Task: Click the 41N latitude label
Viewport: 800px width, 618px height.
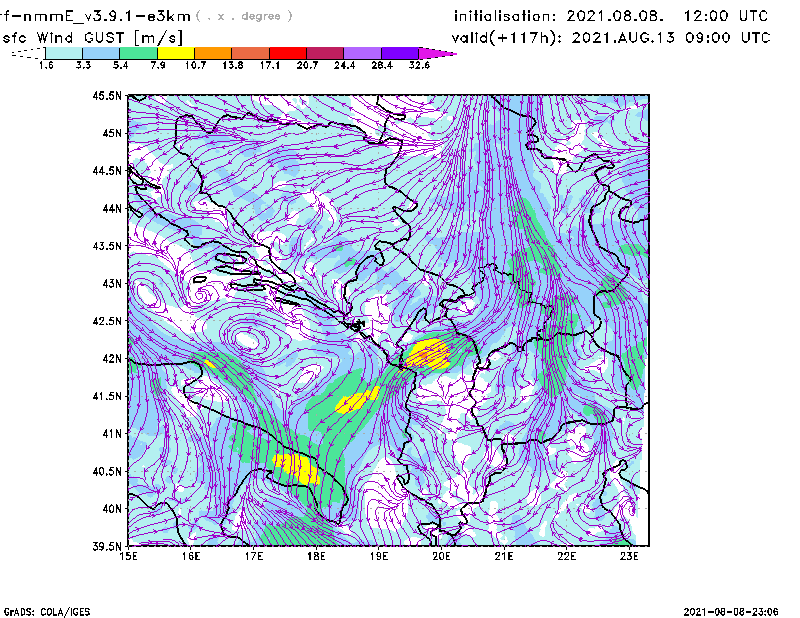Action: (112, 434)
